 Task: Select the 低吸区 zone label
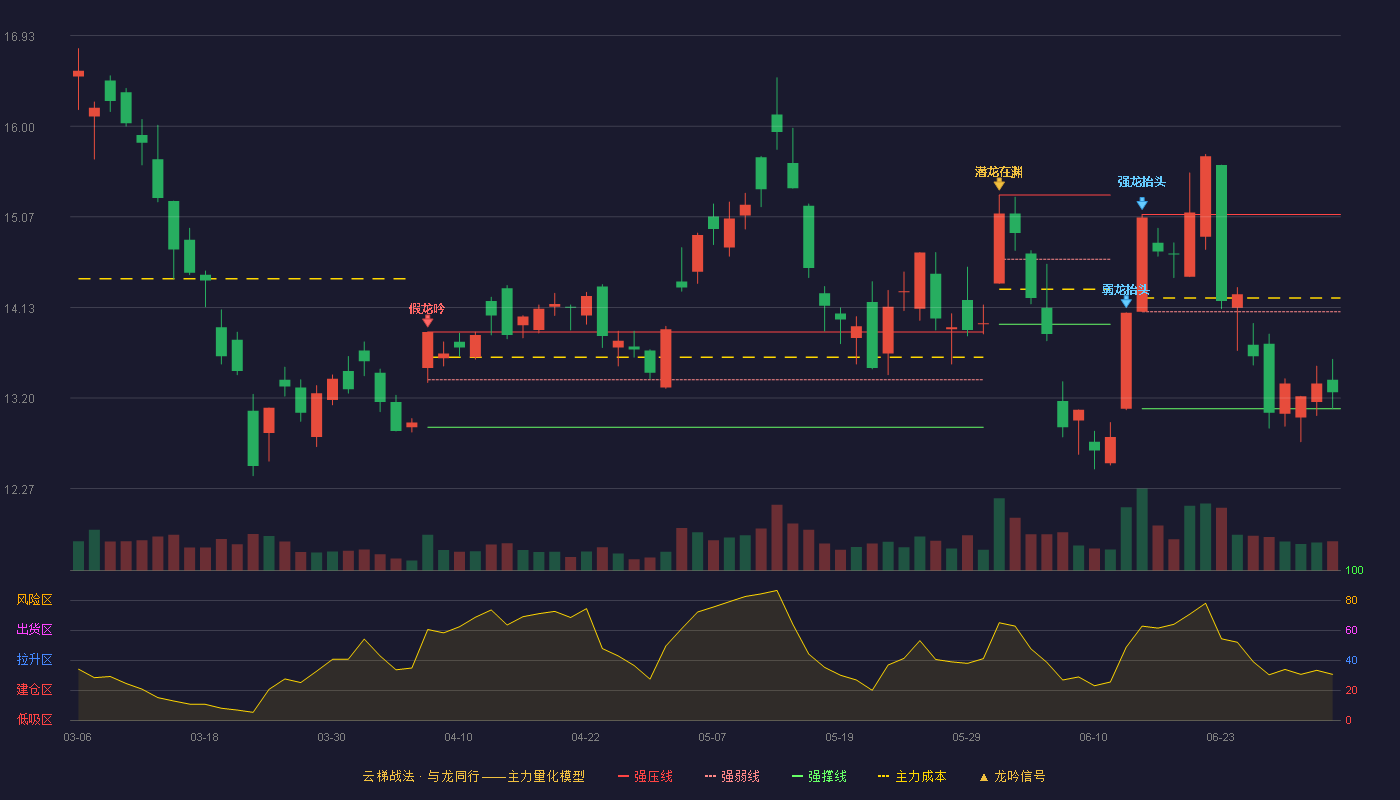[x=34, y=719]
